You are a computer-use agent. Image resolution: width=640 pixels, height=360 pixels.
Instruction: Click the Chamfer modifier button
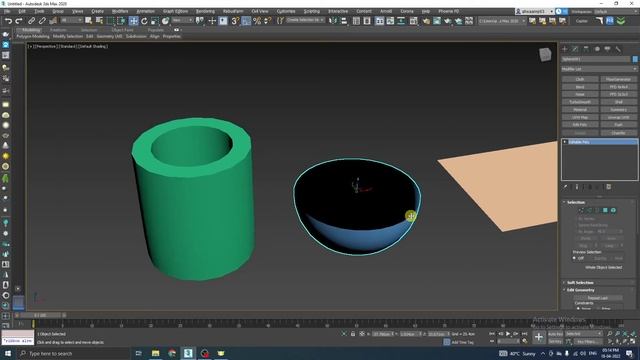pyautogui.click(x=618, y=133)
